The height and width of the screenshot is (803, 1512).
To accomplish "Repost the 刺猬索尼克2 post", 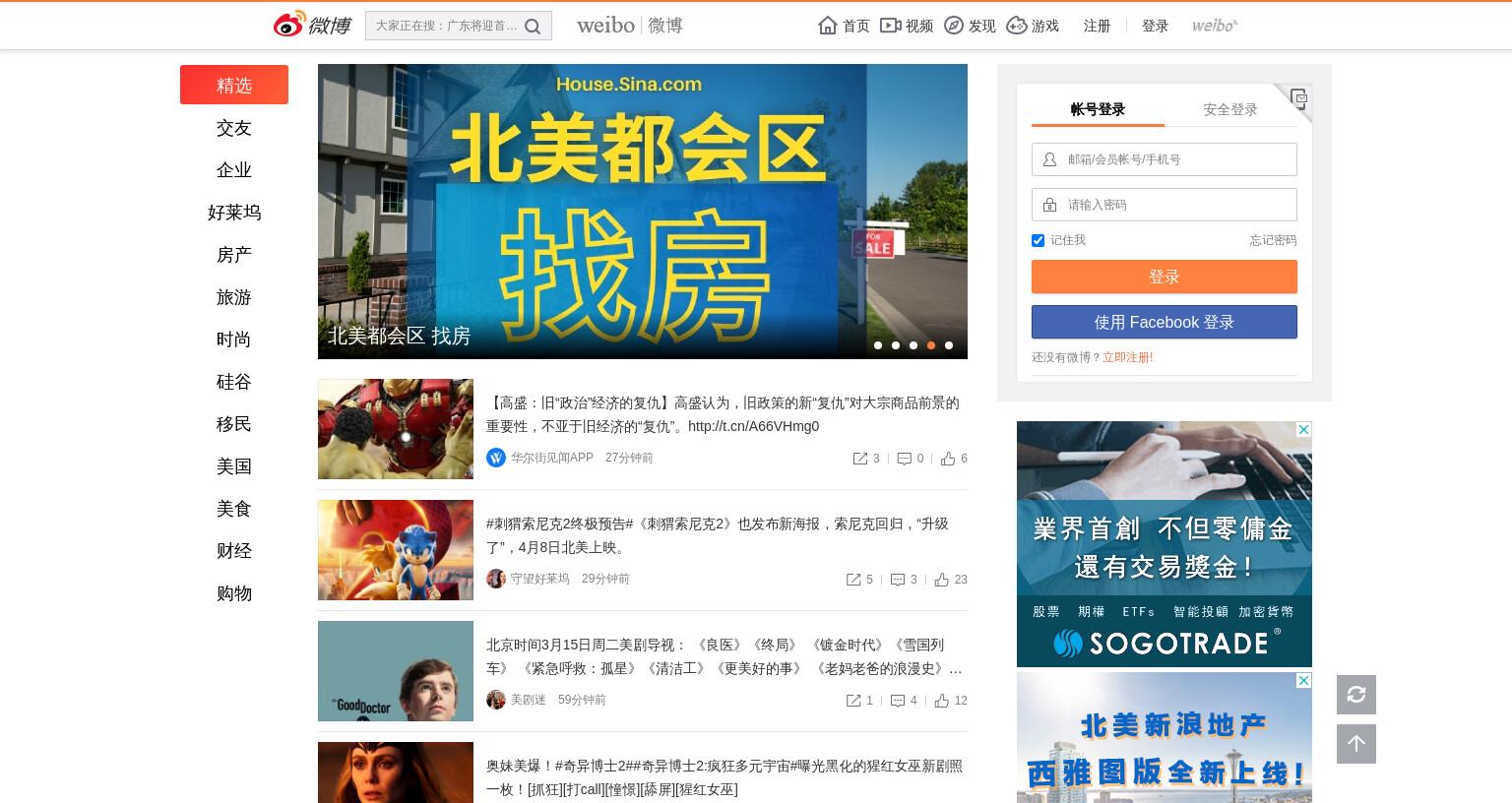I will (853, 580).
